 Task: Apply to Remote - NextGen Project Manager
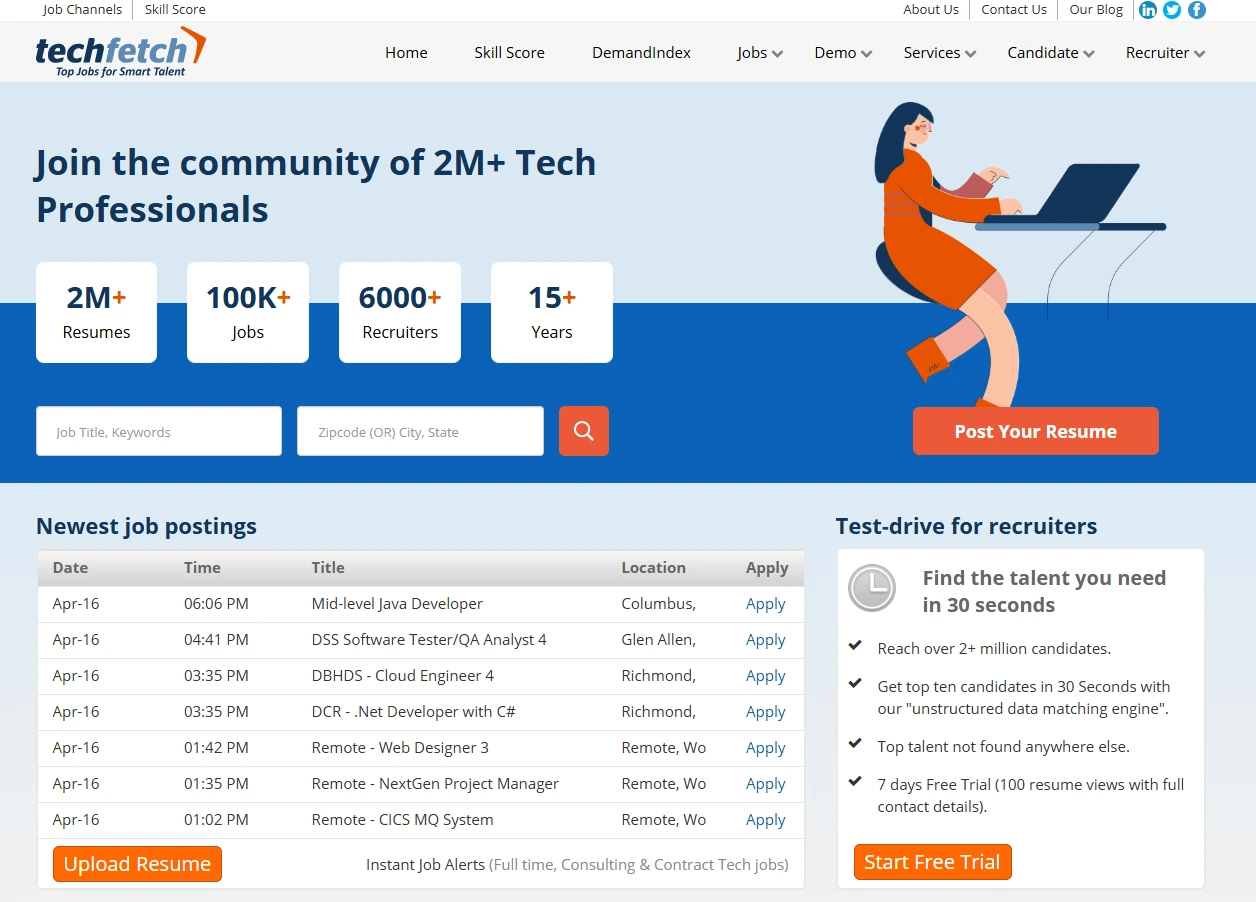[x=766, y=784]
